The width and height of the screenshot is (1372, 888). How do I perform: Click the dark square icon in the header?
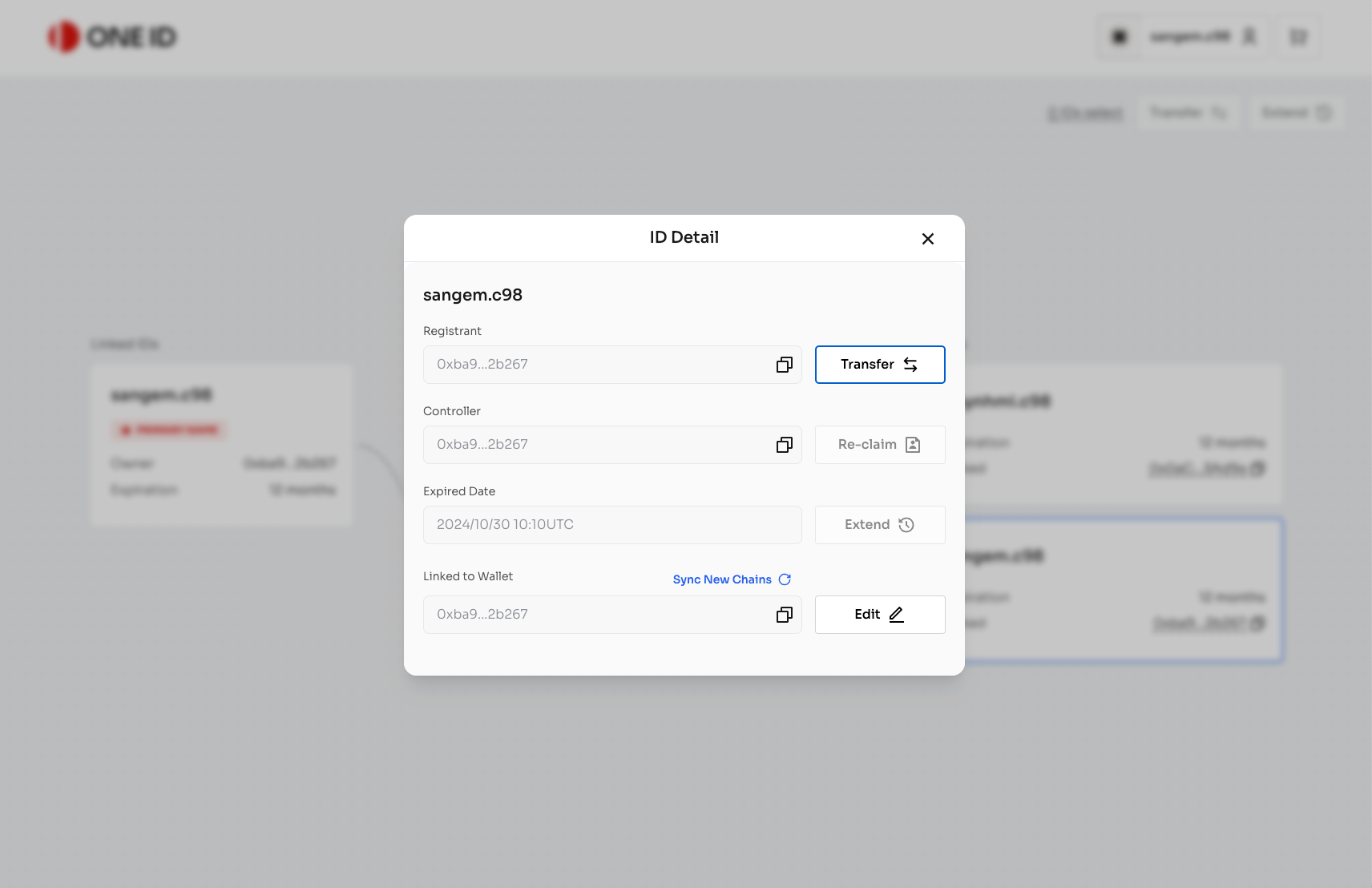pos(1120,37)
